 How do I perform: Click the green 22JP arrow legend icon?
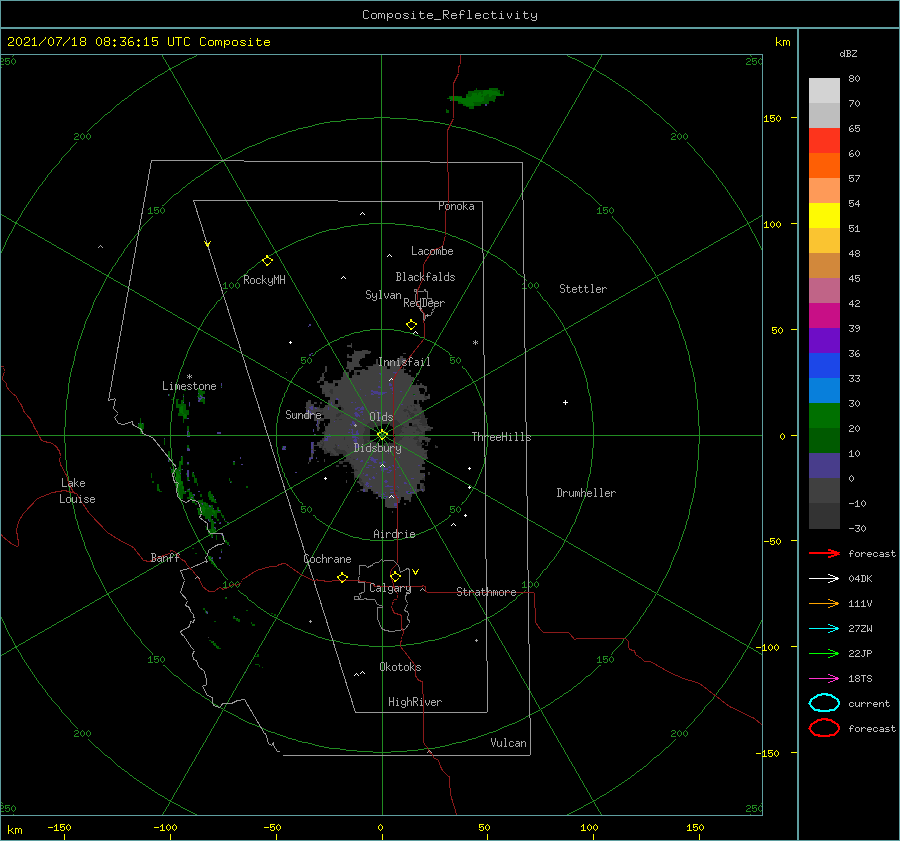824,653
